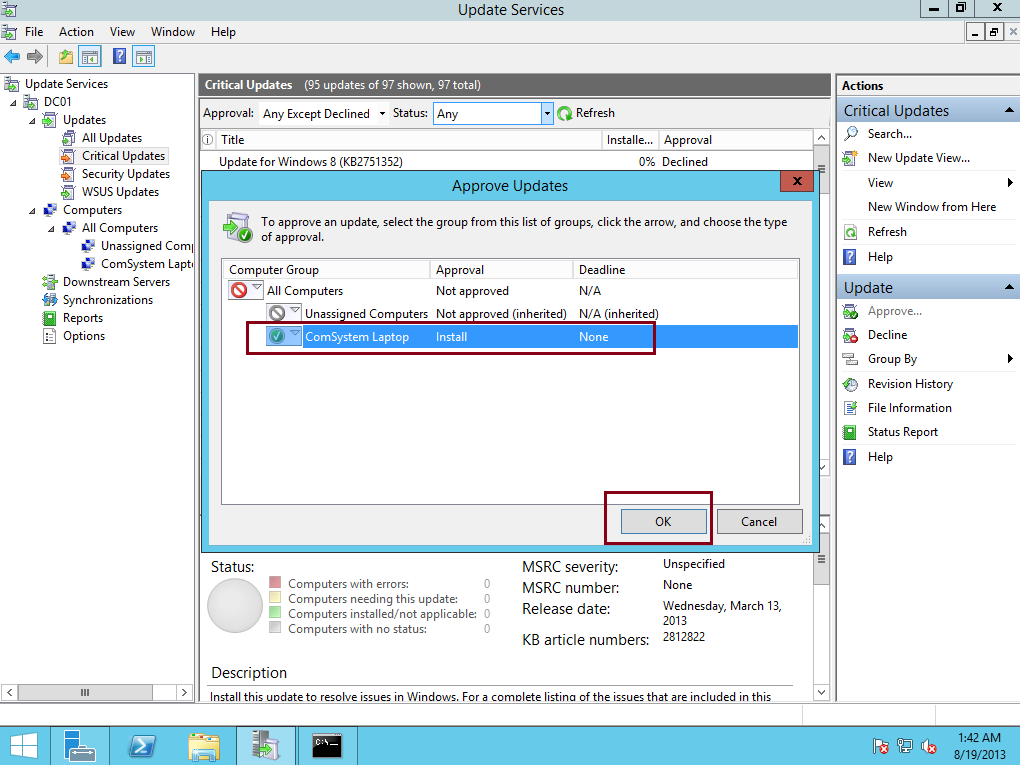
Task: Collapse the Critical Updates actions section
Action: pos(1009,111)
